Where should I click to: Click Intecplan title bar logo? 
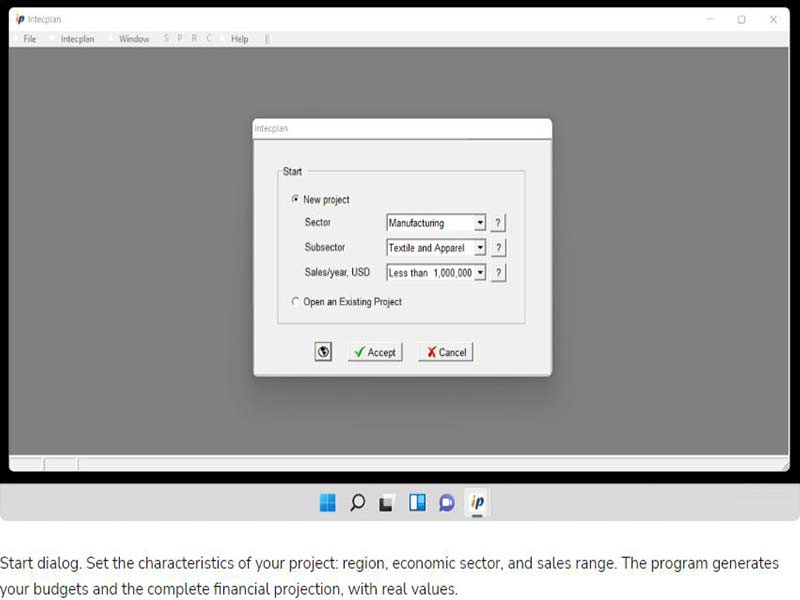point(20,19)
